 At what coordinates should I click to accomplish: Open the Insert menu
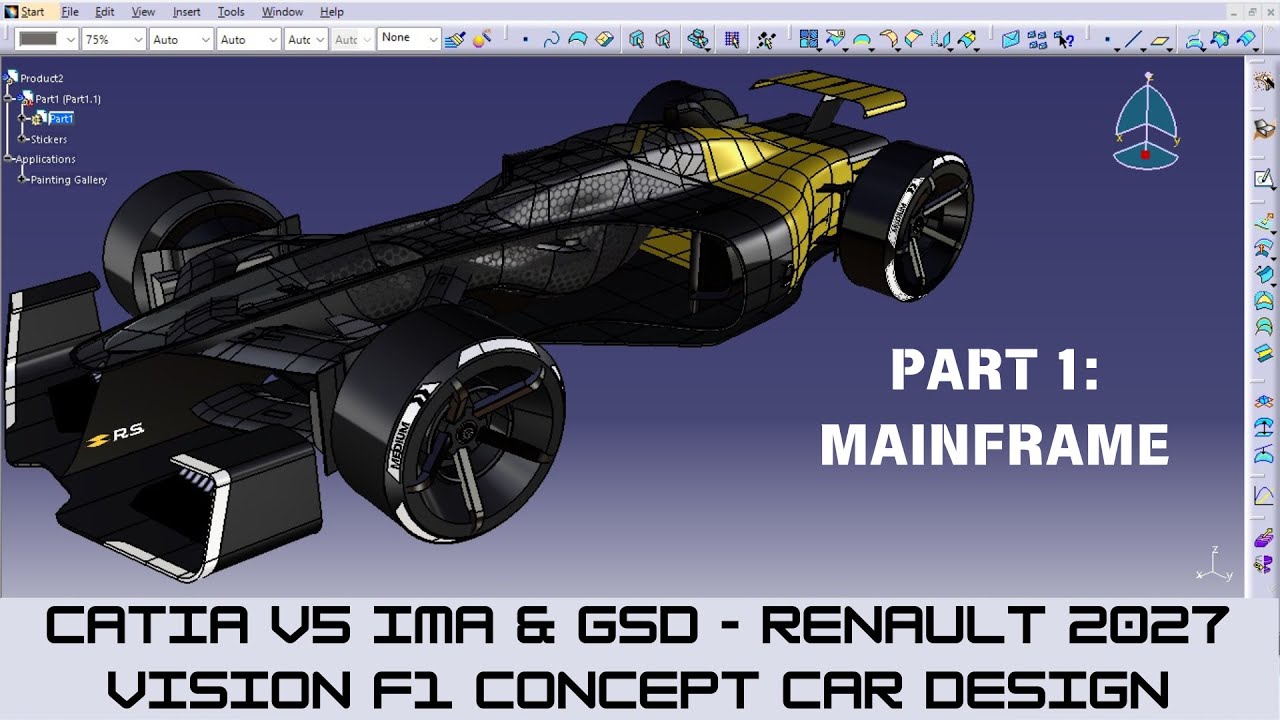(186, 12)
